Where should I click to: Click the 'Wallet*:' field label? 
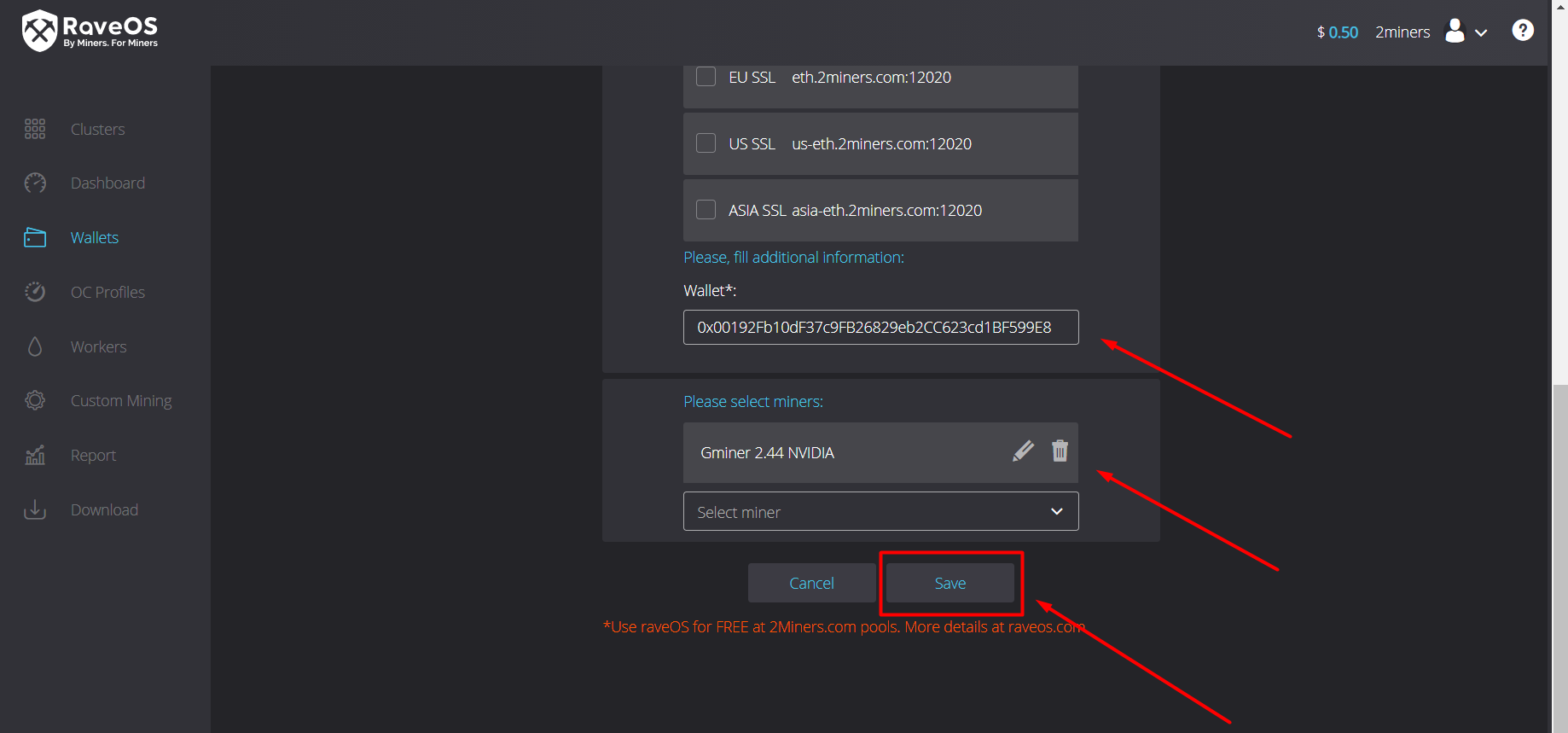click(710, 290)
